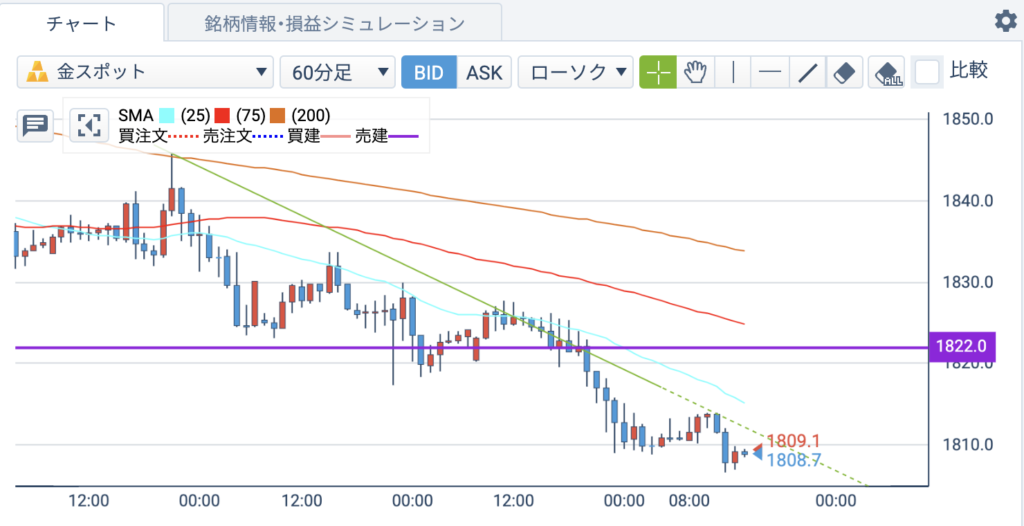The width and height of the screenshot is (1024, 526).
Task: Open chart settings gear icon
Action: (x=1006, y=22)
